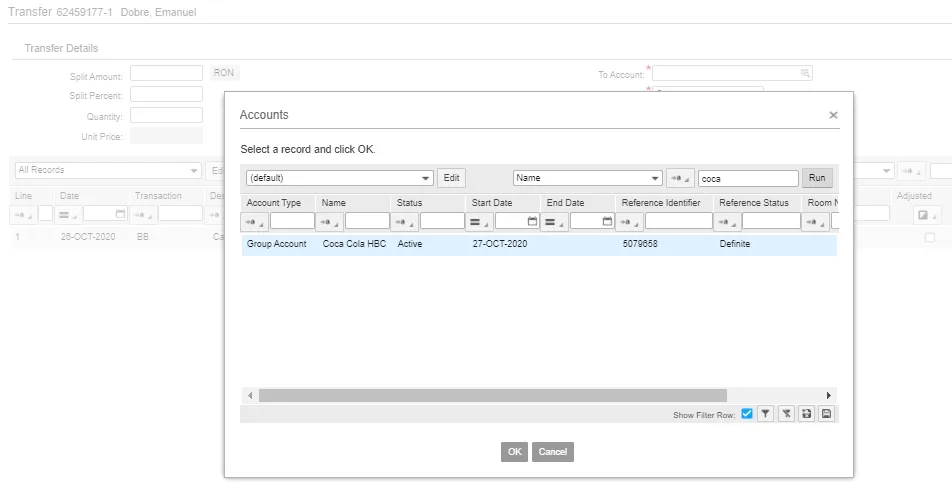Image resolution: width=952 pixels, height=492 pixels.
Task: Click 26-OCT-2020 date in transfer row
Action: click(88, 237)
